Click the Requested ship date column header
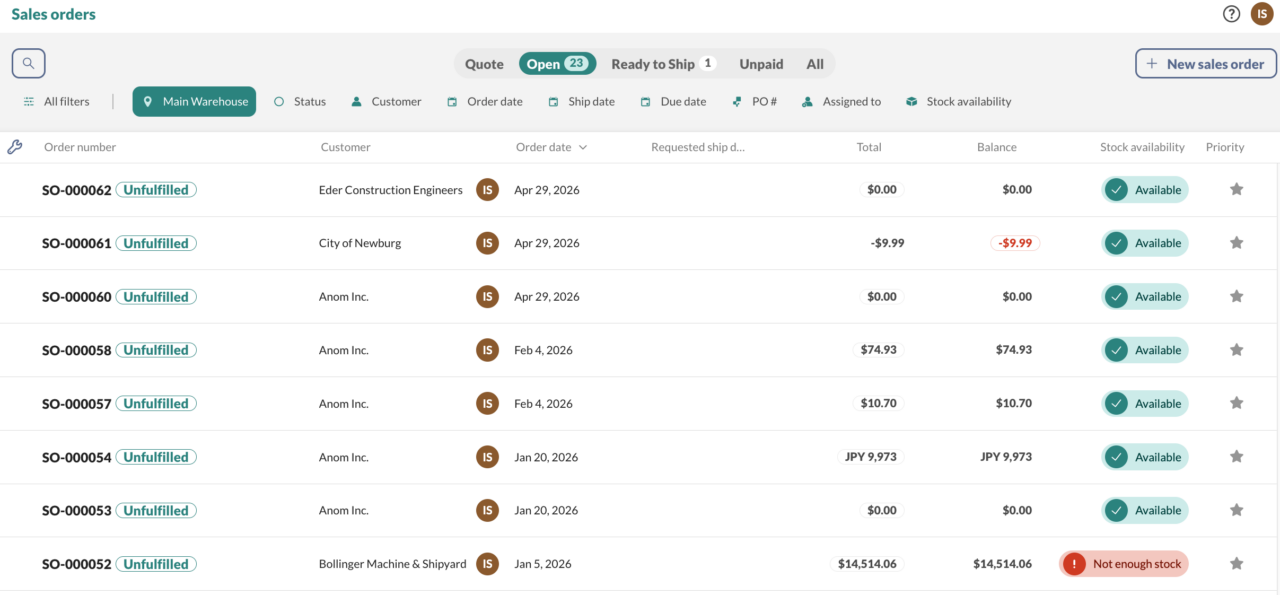The image size is (1280, 595). click(x=698, y=147)
